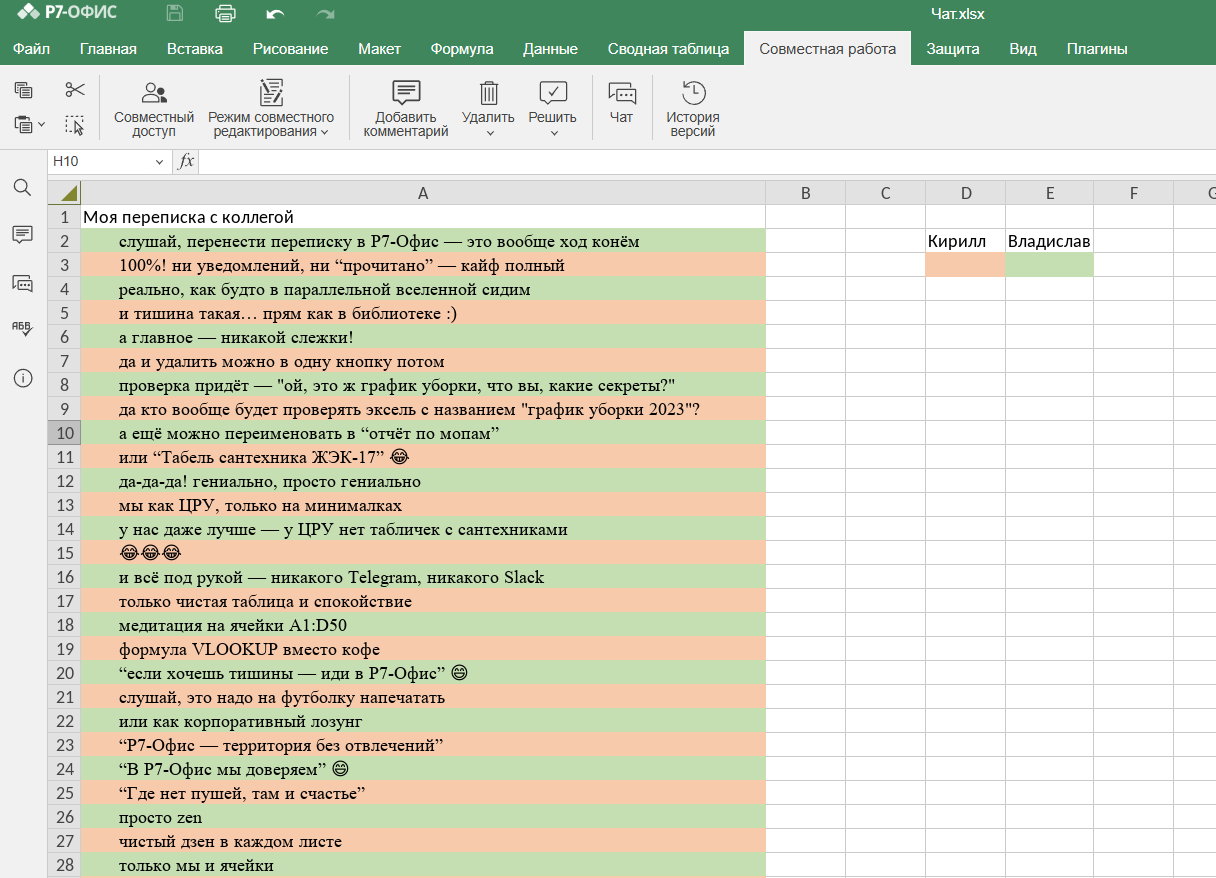Viewport: 1216px width, 878px height.
Task: Open the Файл menu tab
Action: (x=32, y=49)
